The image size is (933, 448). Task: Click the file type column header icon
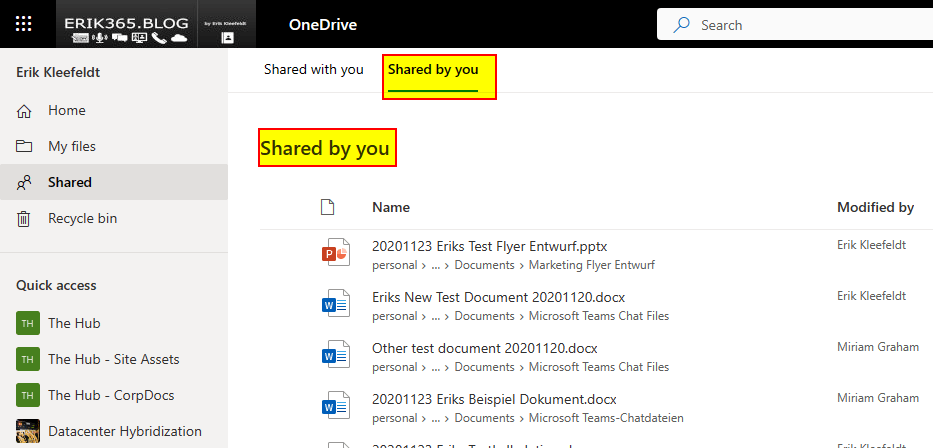[326, 207]
